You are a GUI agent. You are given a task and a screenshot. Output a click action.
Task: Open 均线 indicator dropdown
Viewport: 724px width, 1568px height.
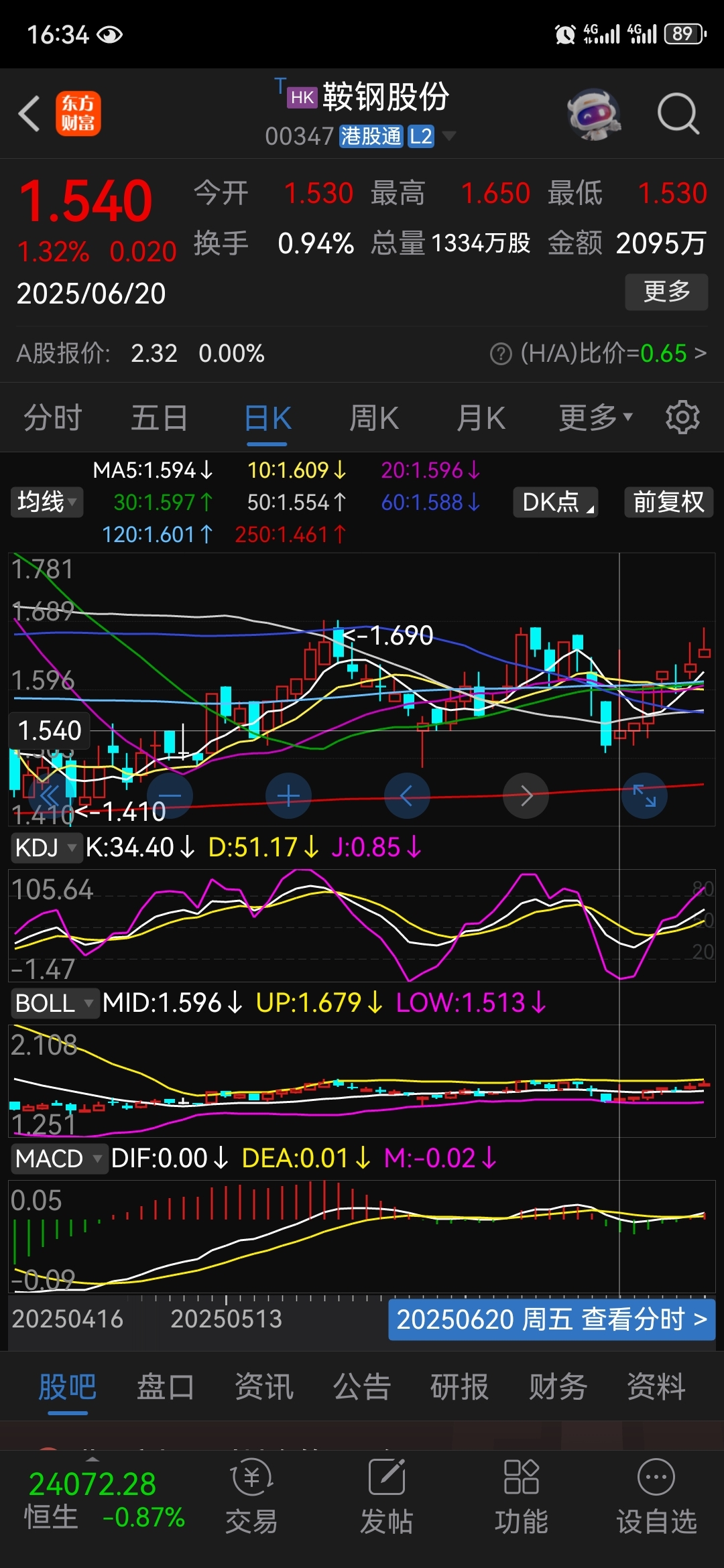pyautogui.click(x=47, y=502)
